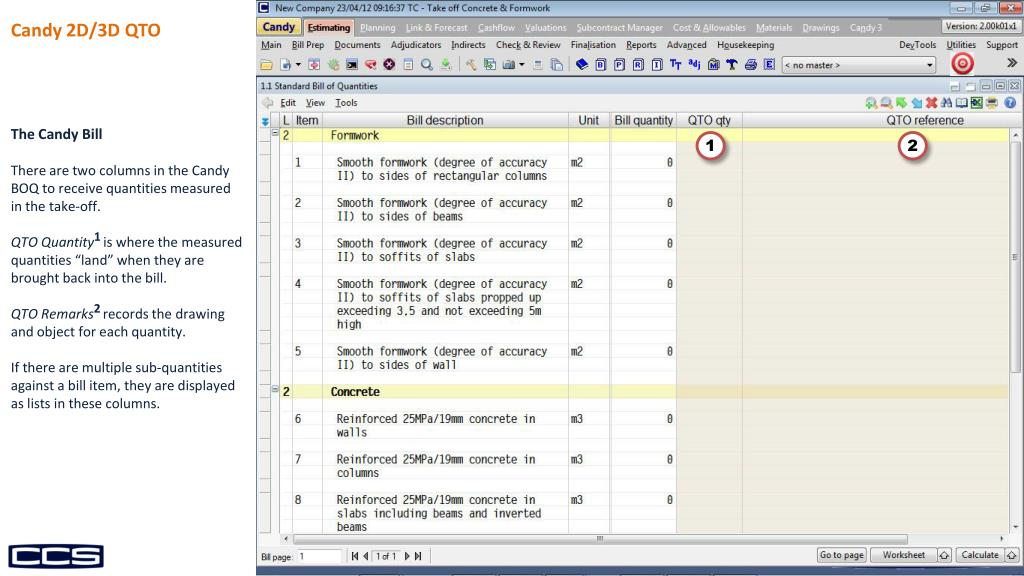Open the Bill Prep menu
Viewport: 1024px width, 576px height.
click(x=308, y=44)
